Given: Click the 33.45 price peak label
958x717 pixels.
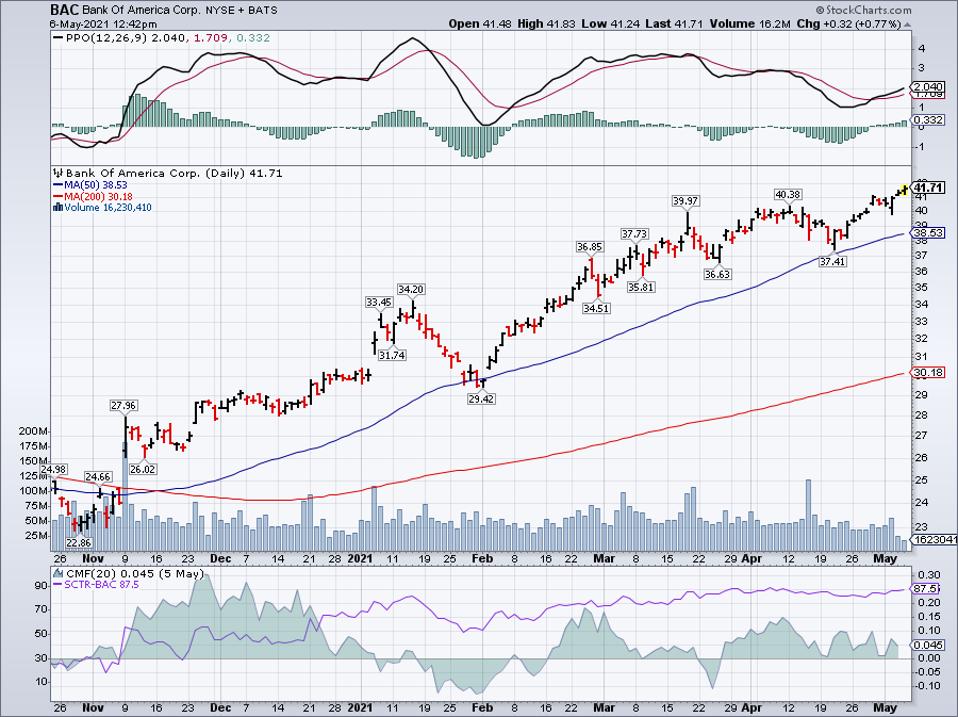Looking at the screenshot, I should tap(379, 302).
